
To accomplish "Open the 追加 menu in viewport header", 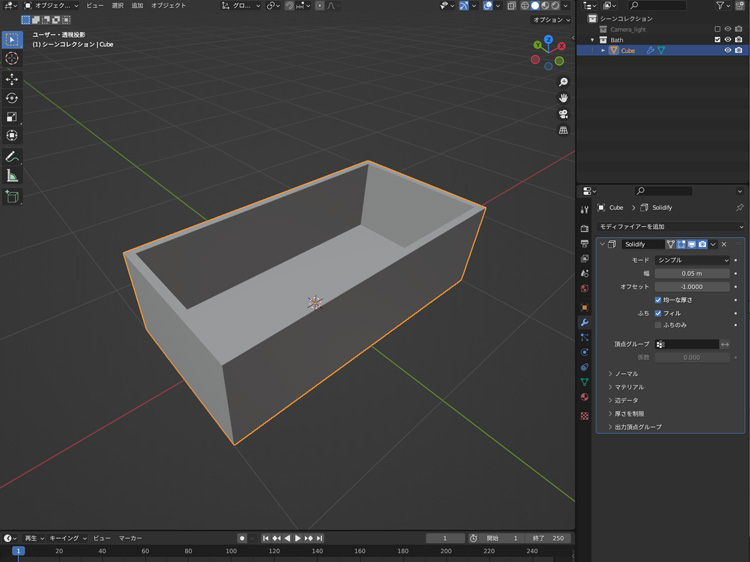I will coord(137,6).
